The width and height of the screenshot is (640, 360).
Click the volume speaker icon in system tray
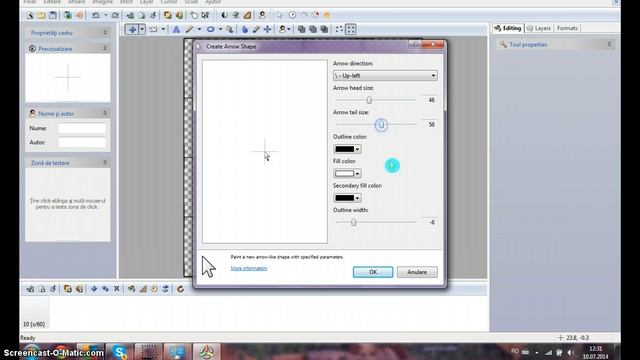570,352
